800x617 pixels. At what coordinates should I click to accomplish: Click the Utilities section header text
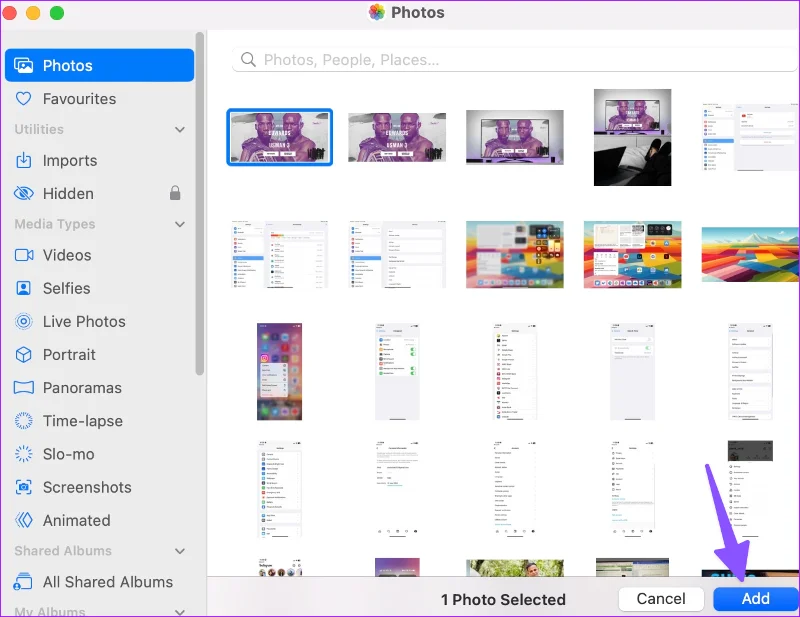(39, 129)
